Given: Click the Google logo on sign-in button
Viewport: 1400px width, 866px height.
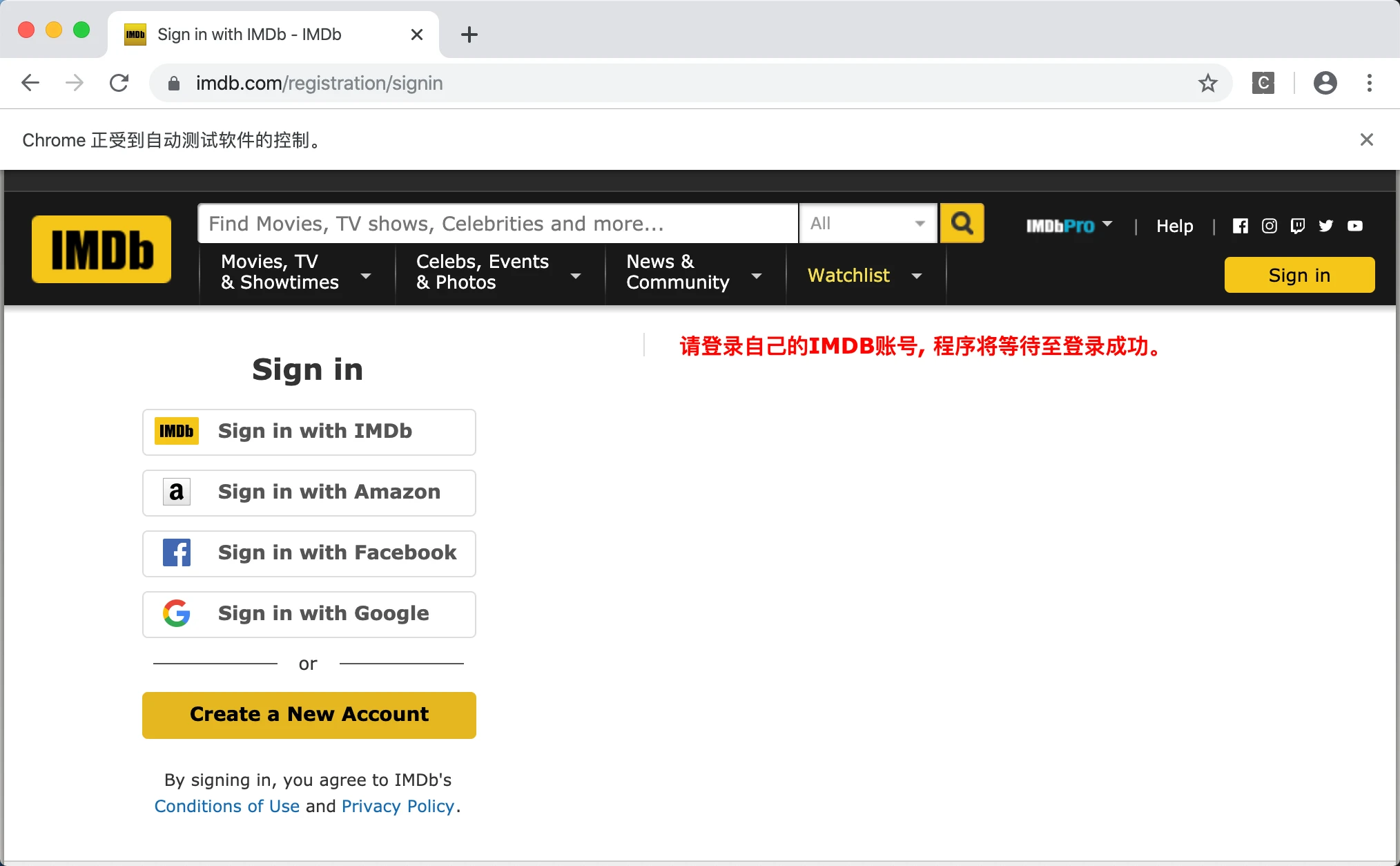Looking at the screenshot, I should pyautogui.click(x=177, y=613).
